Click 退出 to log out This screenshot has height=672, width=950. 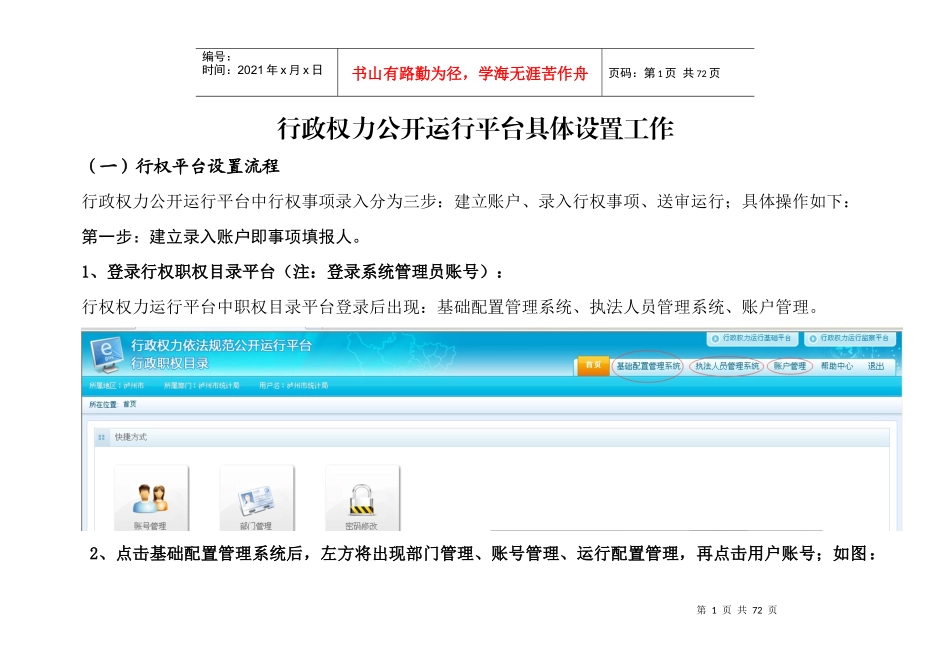pos(875,366)
